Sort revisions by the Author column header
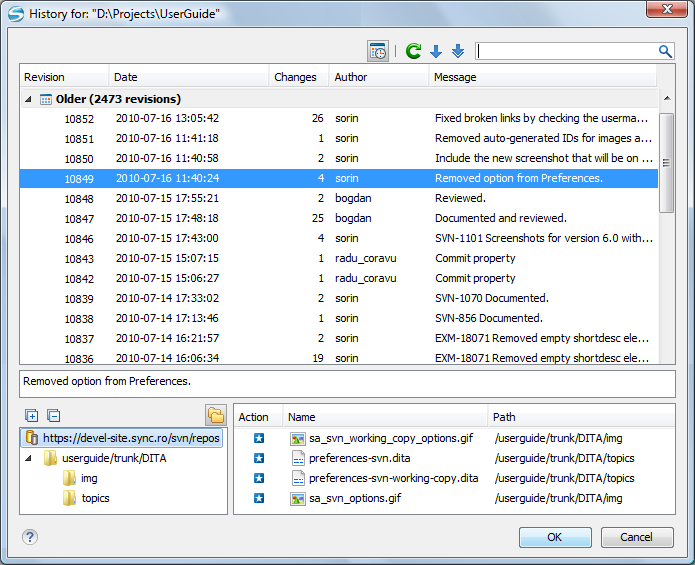The image size is (695, 565). (x=378, y=77)
